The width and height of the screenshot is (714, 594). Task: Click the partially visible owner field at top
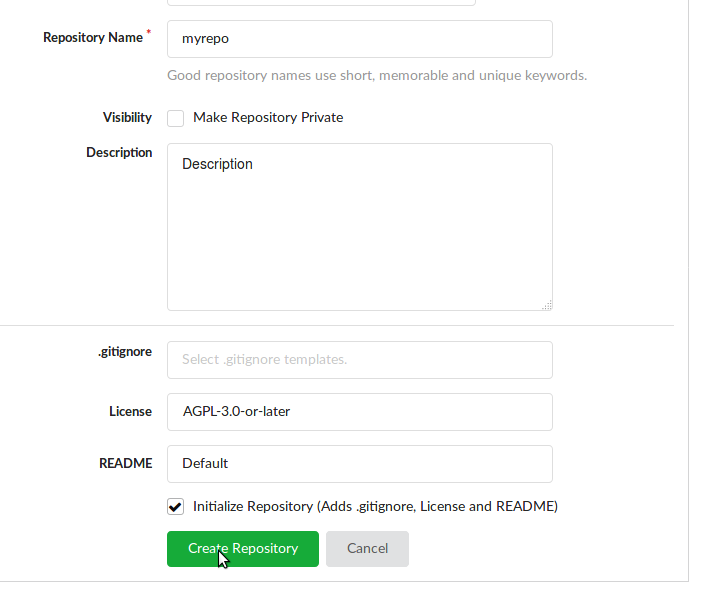coord(321,3)
